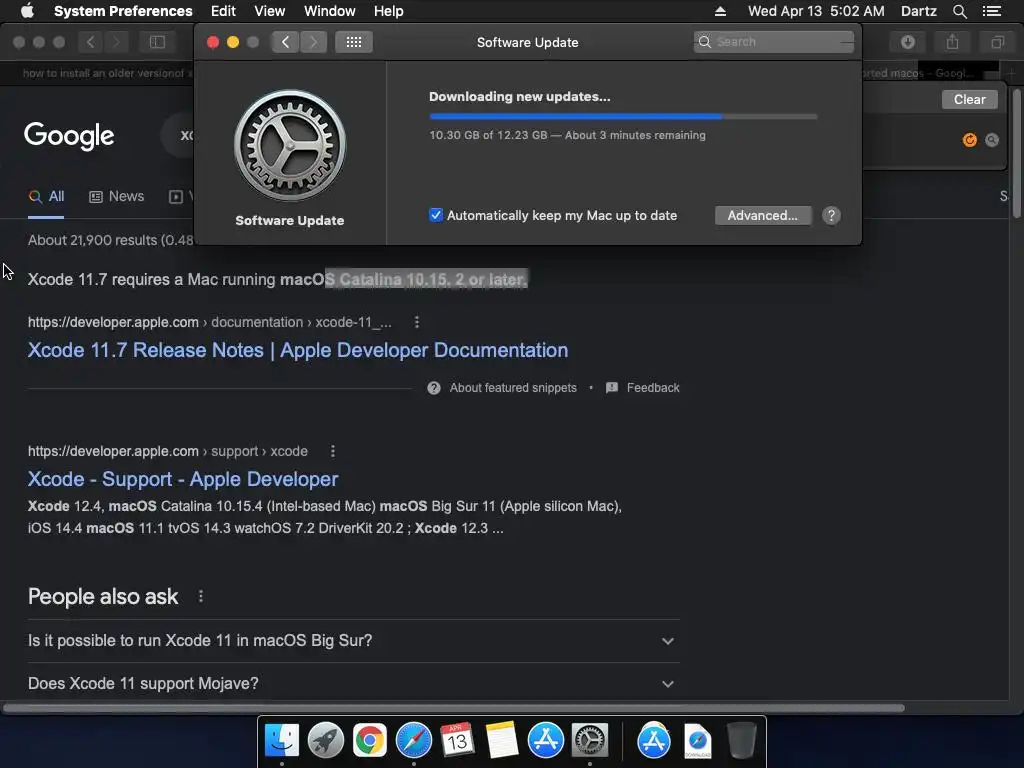The width and height of the screenshot is (1024, 768).
Task: Click the download progress bar
Action: (x=623, y=116)
